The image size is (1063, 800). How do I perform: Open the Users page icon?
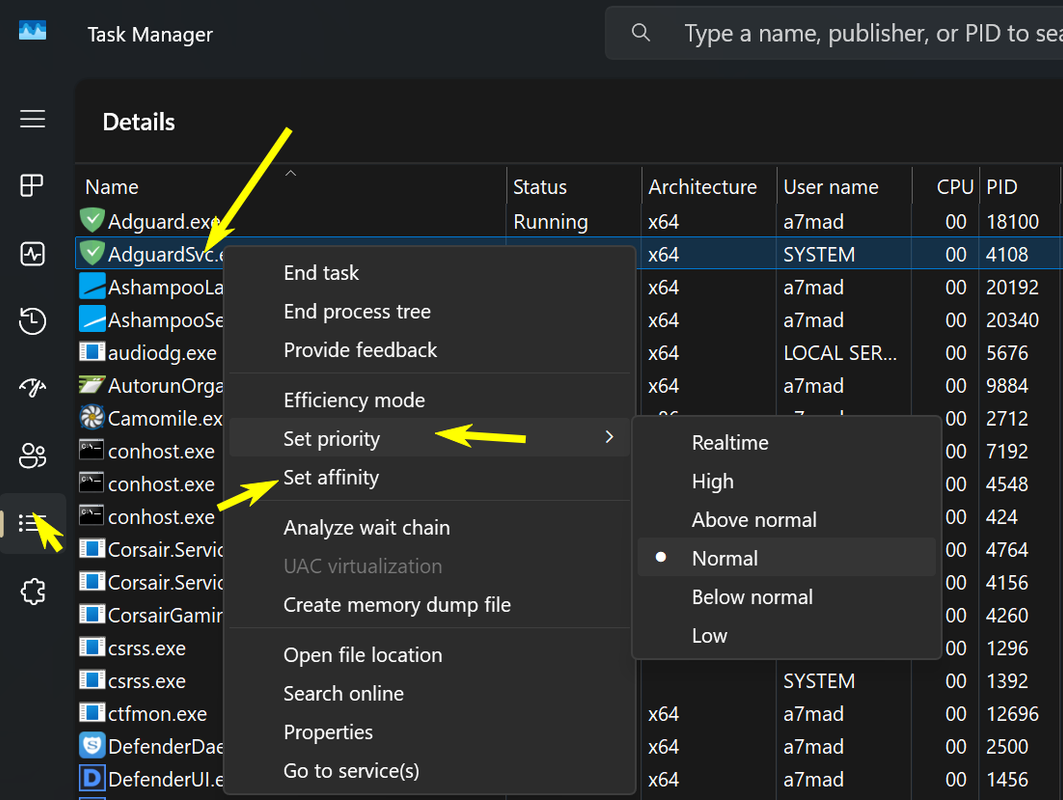(x=32, y=456)
